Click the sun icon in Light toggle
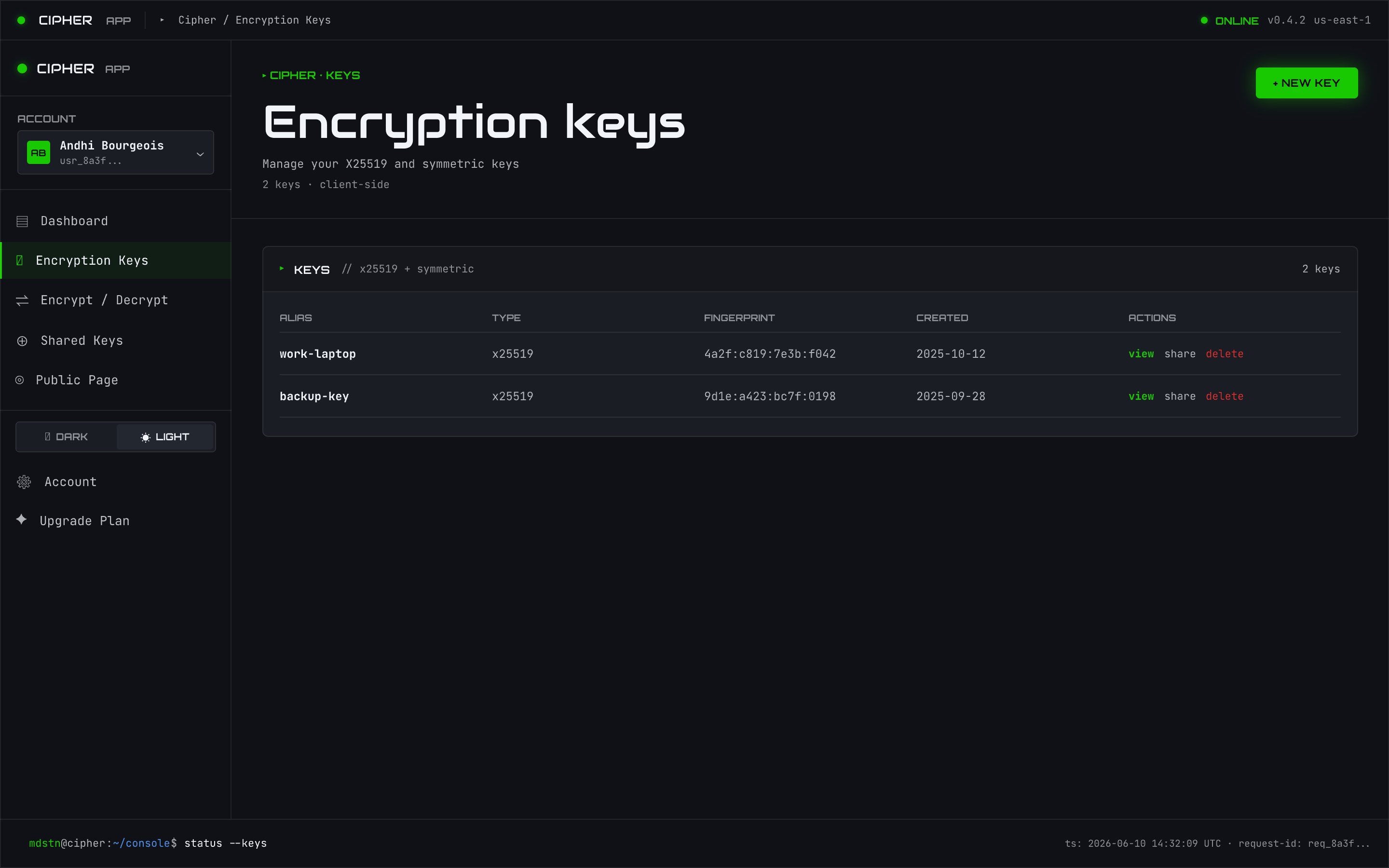1389x868 pixels. point(146,437)
